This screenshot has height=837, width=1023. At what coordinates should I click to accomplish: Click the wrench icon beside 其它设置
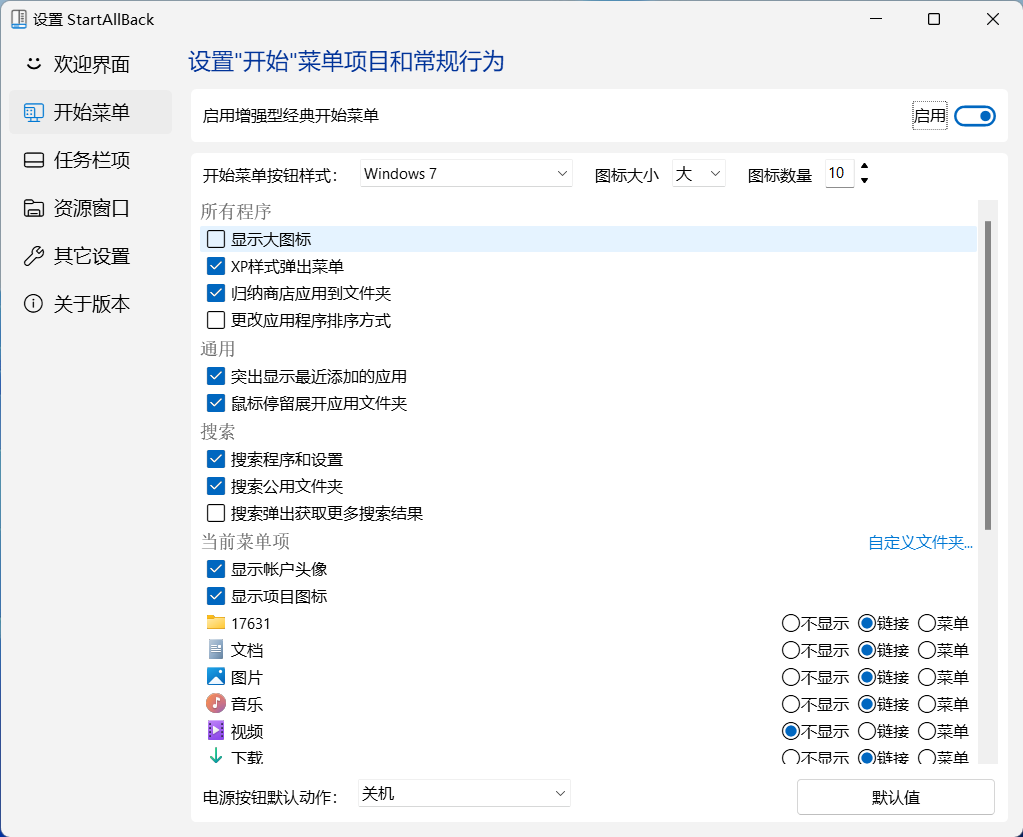click(x=33, y=256)
